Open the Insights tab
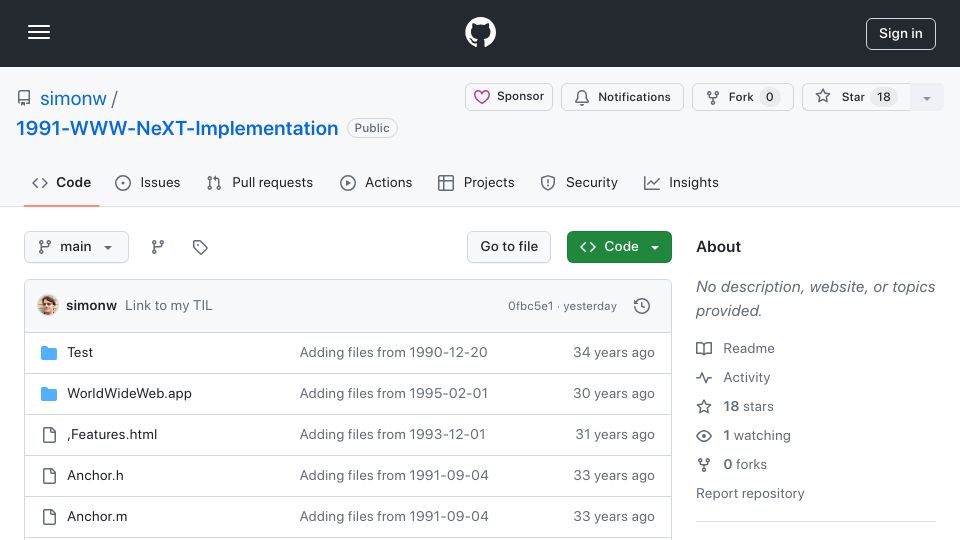The height and width of the screenshot is (540, 960). pyautogui.click(x=681, y=182)
